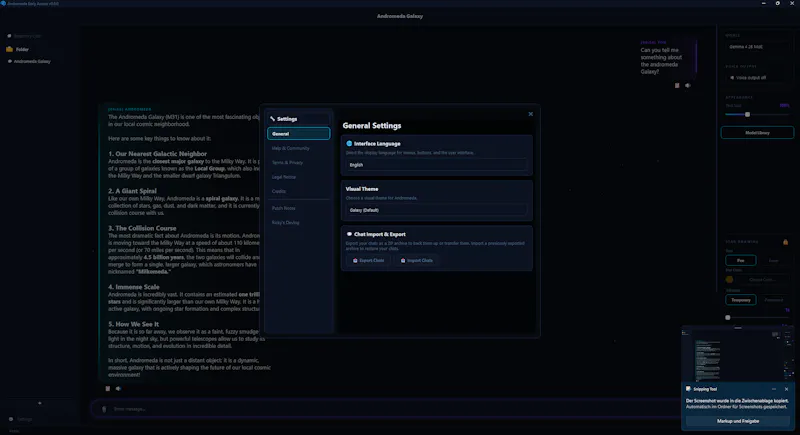The width and height of the screenshot is (800, 435).
Task: Click the Andromeda Galaxy title at top
Action: (399, 16)
